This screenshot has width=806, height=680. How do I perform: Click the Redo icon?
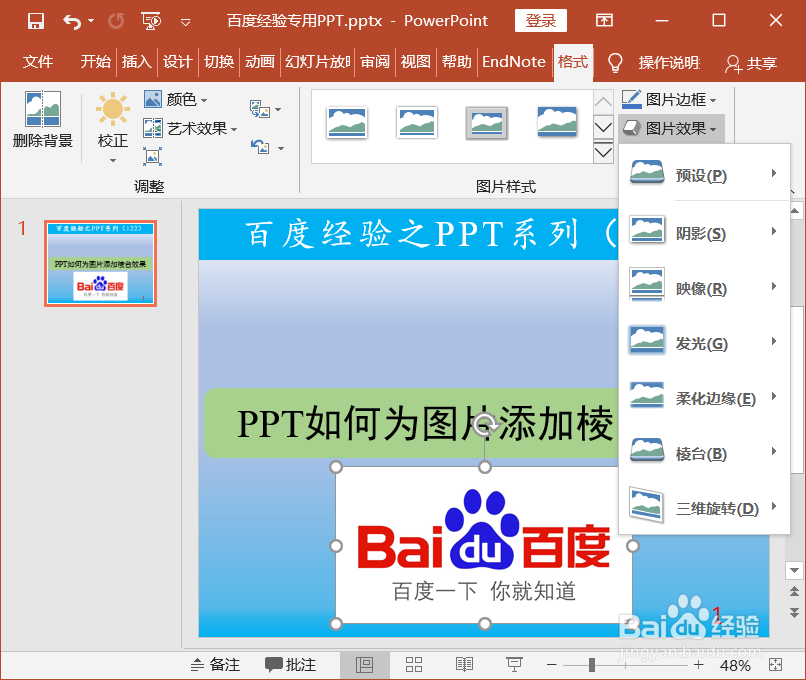(x=116, y=21)
